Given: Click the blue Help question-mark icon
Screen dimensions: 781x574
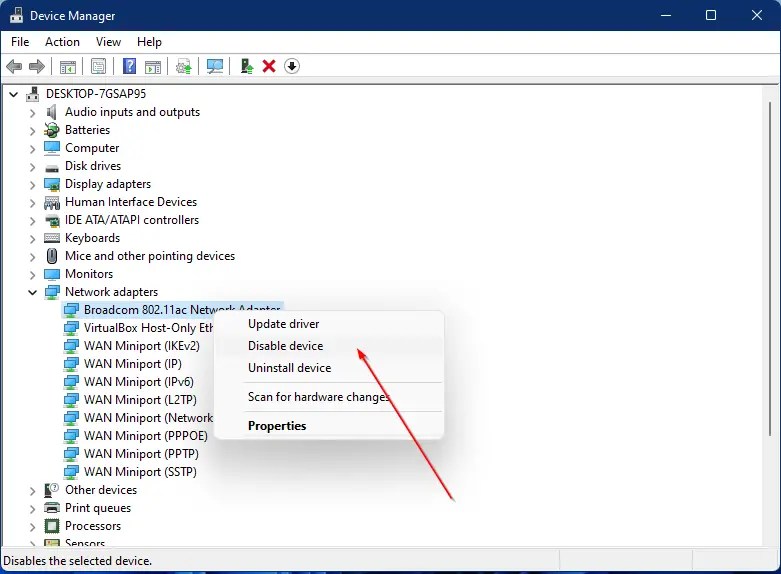Looking at the screenshot, I should pos(130,66).
